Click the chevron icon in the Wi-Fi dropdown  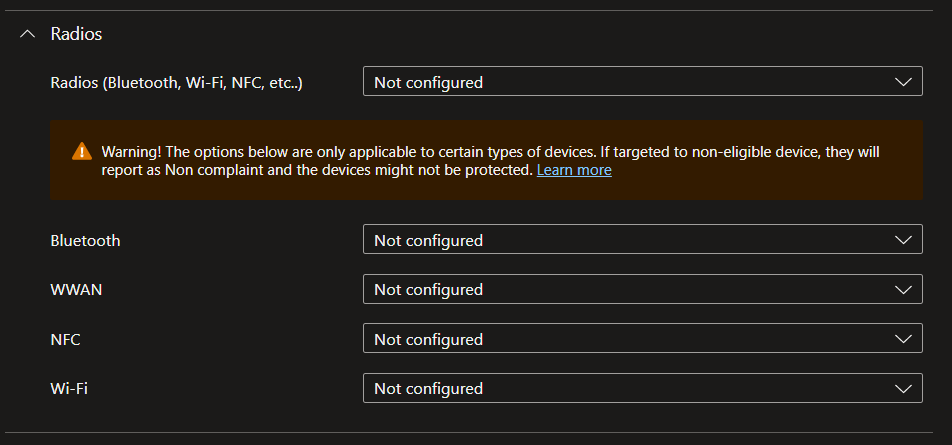pos(903,388)
